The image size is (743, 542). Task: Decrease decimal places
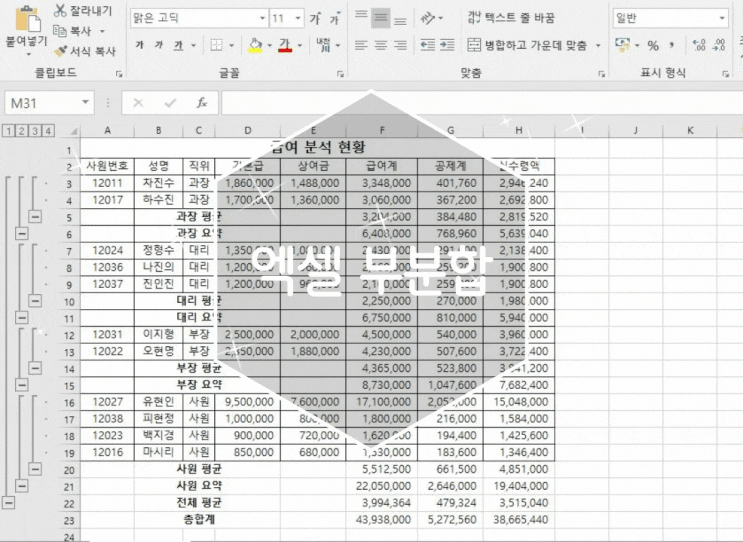pyautogui.click(x=719, y=45)
